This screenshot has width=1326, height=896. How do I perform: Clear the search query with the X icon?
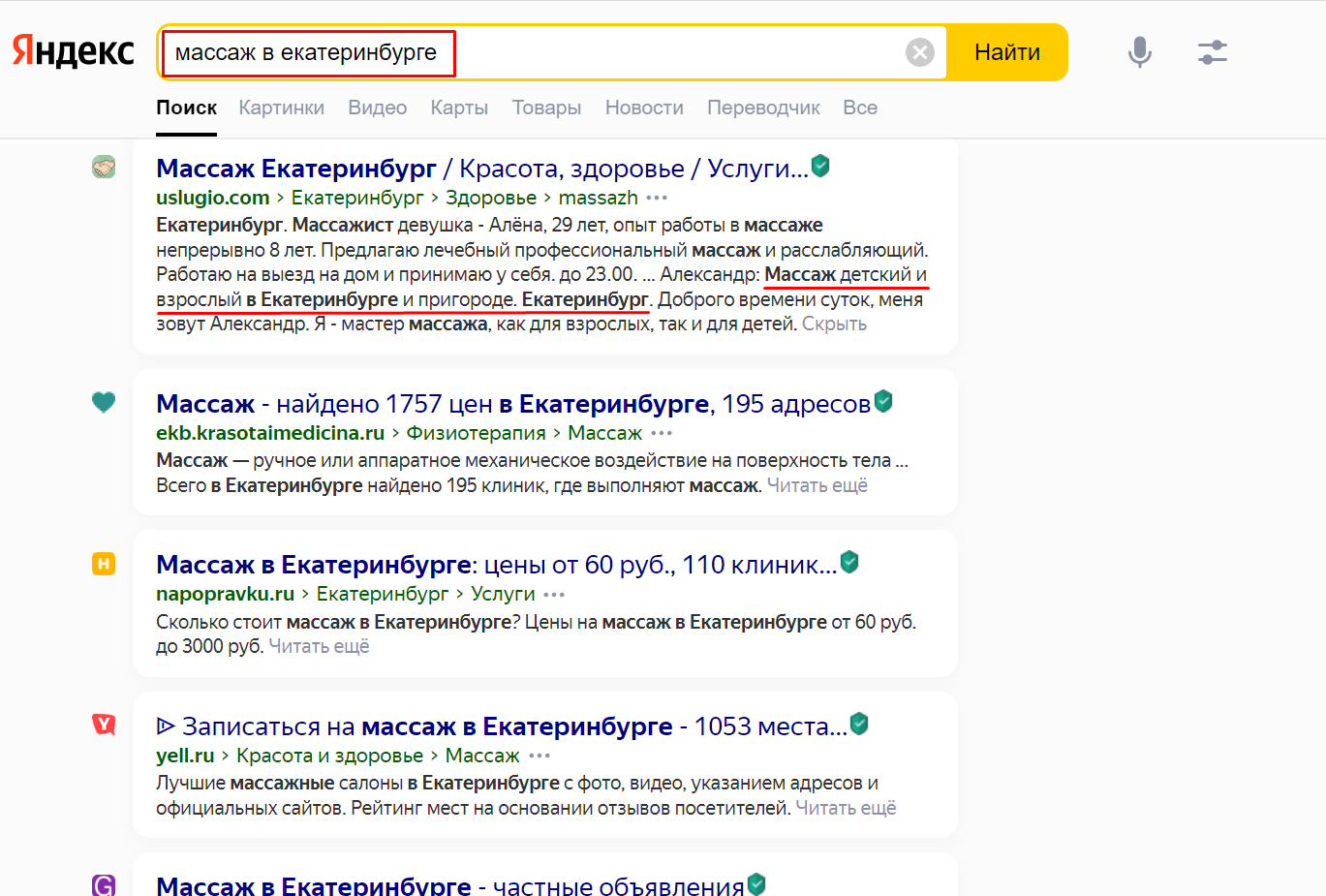(919, 52)
